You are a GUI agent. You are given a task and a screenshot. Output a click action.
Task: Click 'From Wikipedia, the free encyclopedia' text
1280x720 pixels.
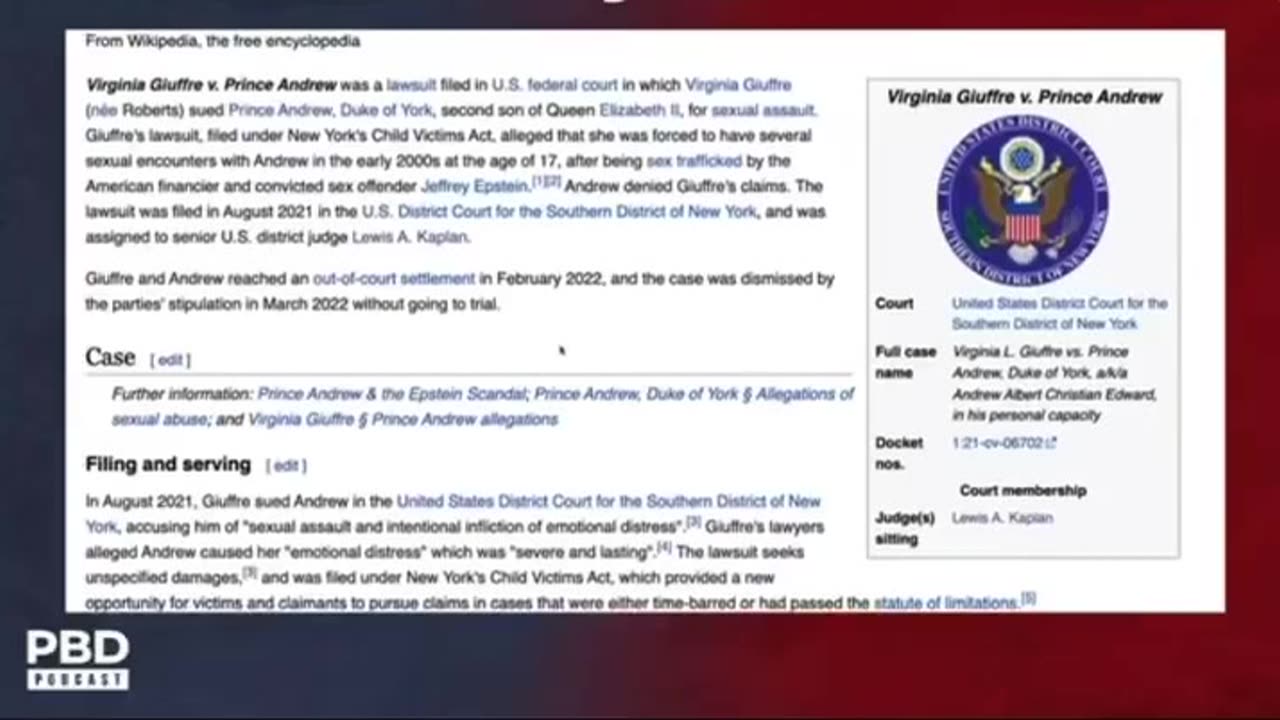[x=222, y=41]
